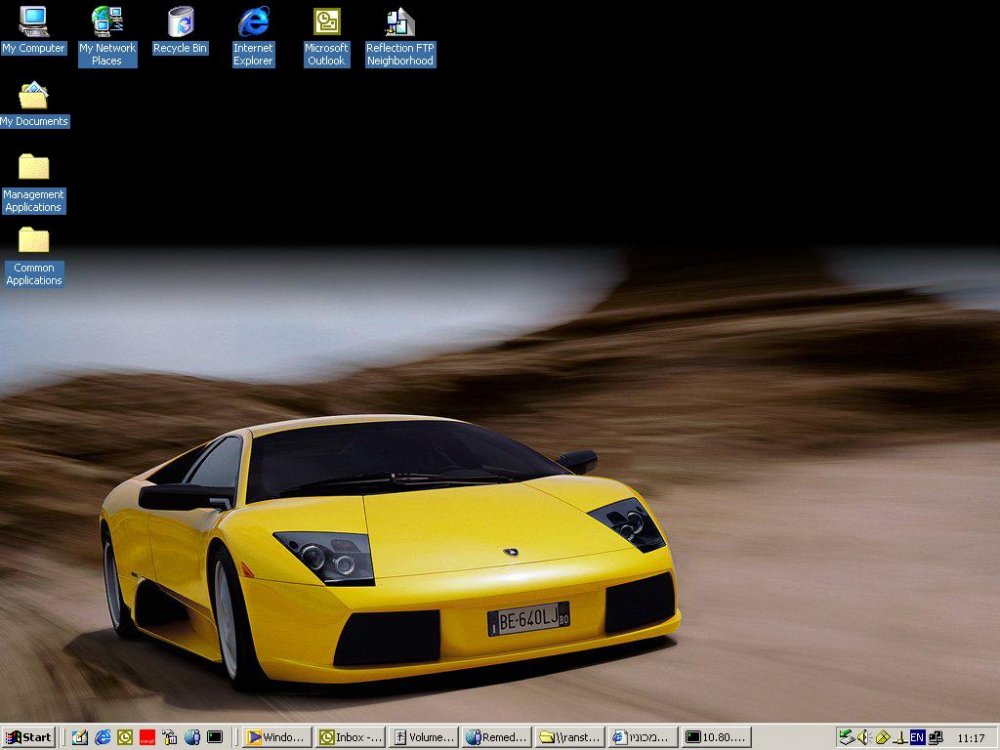Viewport: 1000px width, 750px height.
Task: Select Management Applications folder
Action: point(34,183)
